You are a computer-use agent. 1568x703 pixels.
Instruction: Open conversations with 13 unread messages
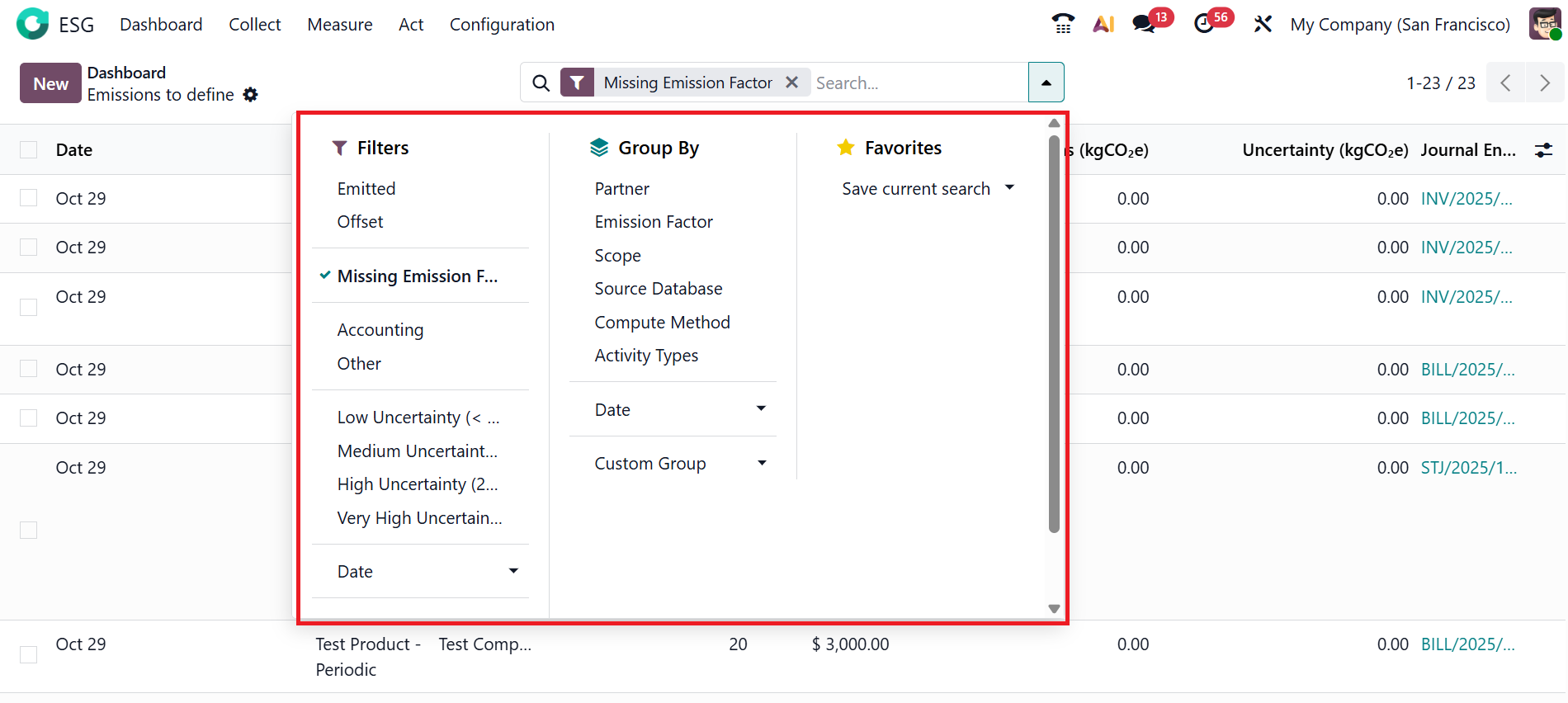1145,24
